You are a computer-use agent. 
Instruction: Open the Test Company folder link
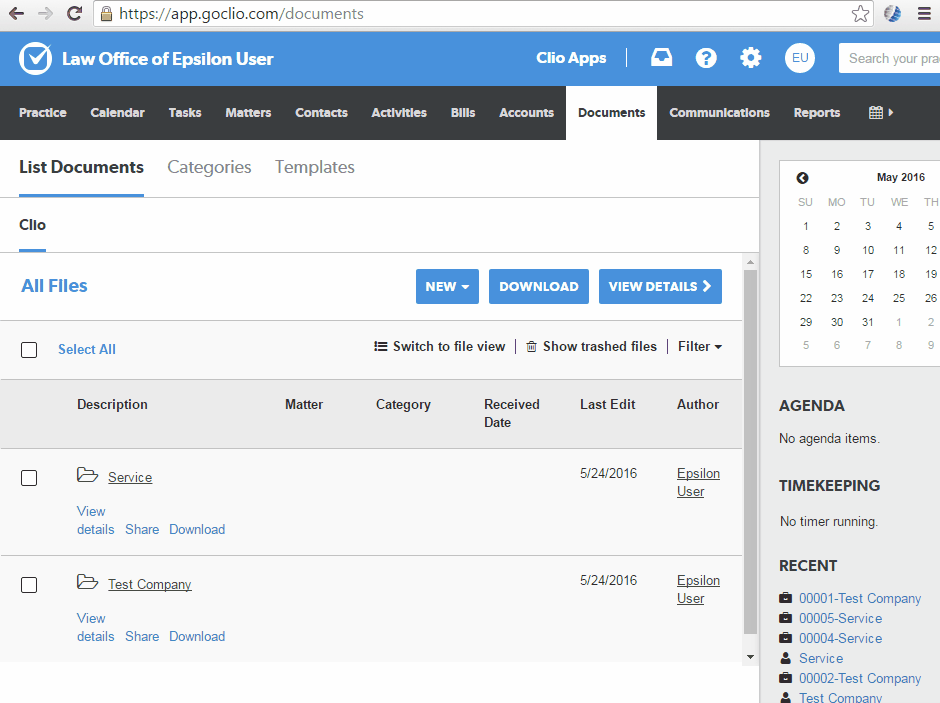point(150,584)
